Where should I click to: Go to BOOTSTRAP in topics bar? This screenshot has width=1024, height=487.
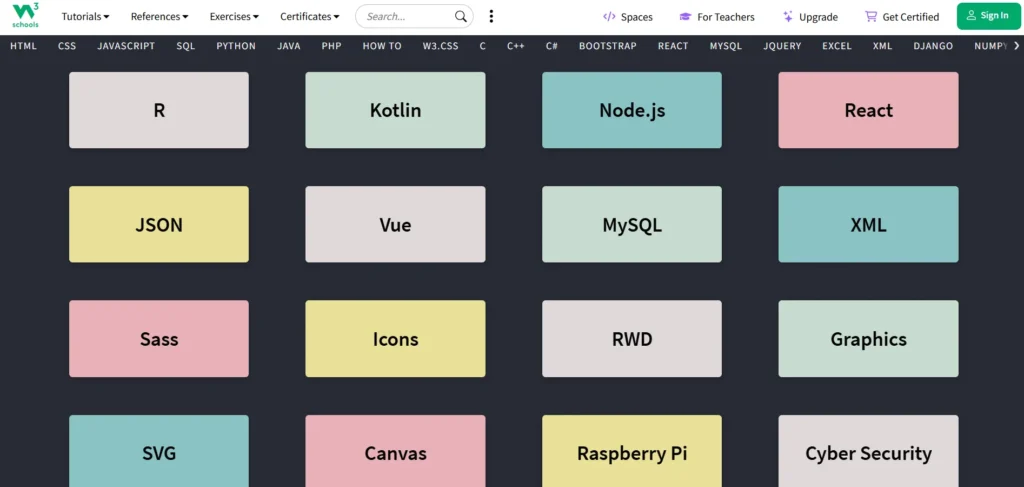pyautogui.click(x=608, y=46)
